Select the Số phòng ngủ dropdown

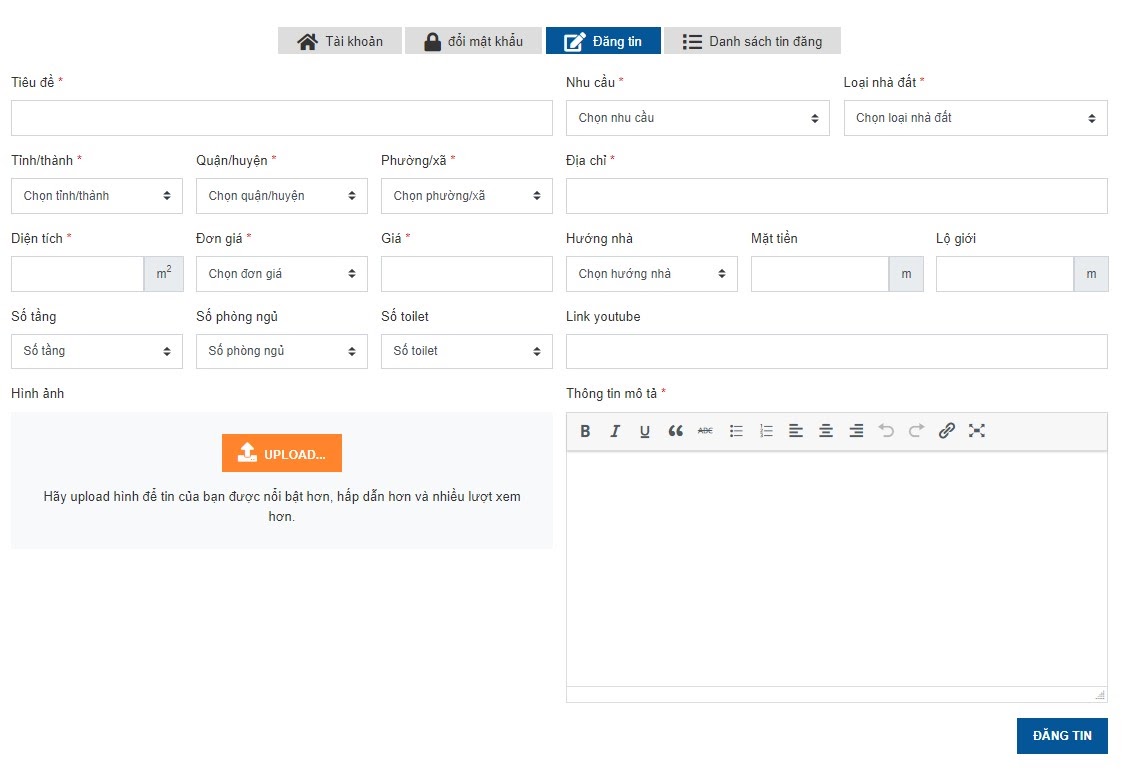281,351
